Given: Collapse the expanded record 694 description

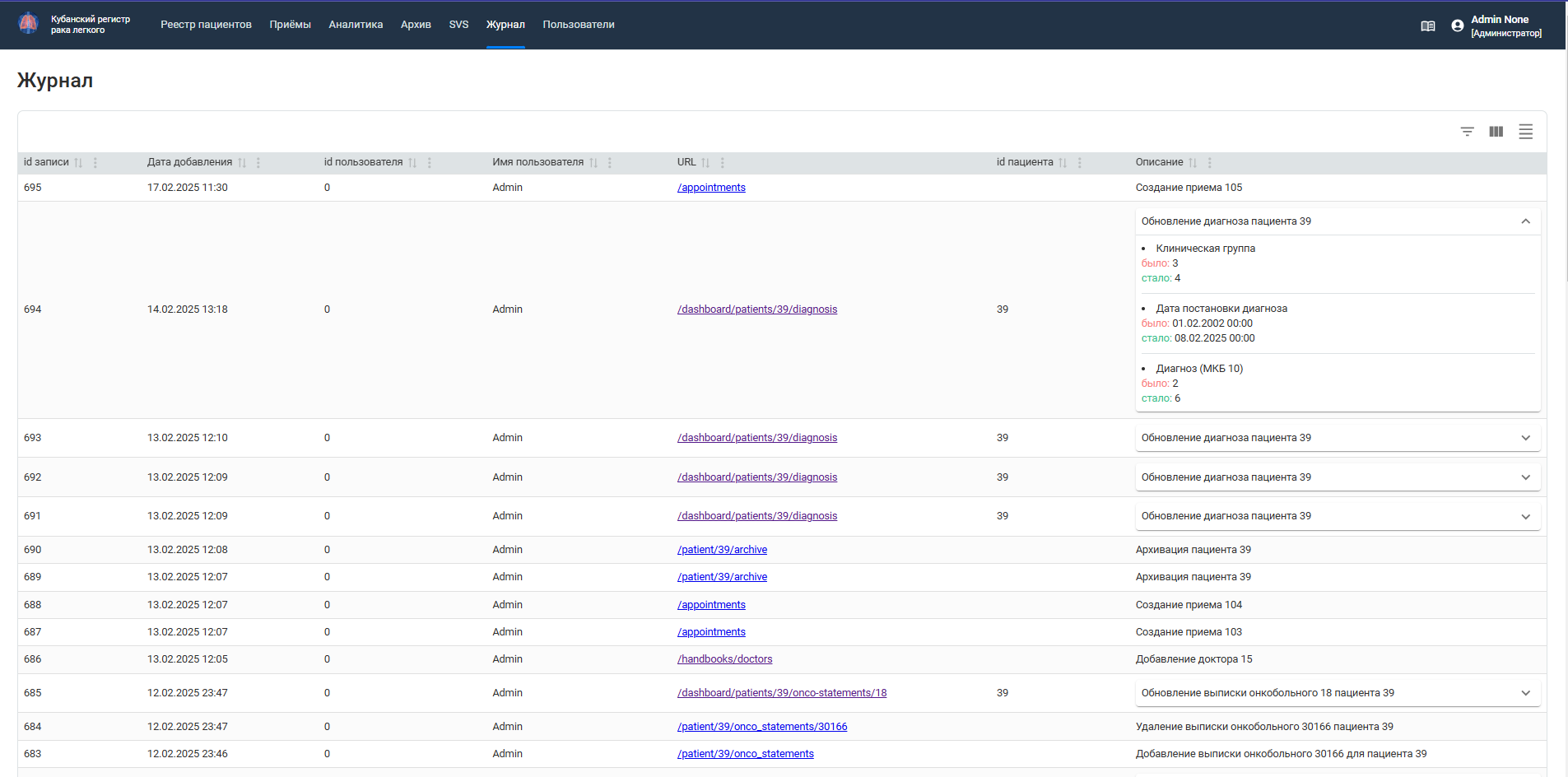Looking at the screenshot, I should tap(1525, 221).
